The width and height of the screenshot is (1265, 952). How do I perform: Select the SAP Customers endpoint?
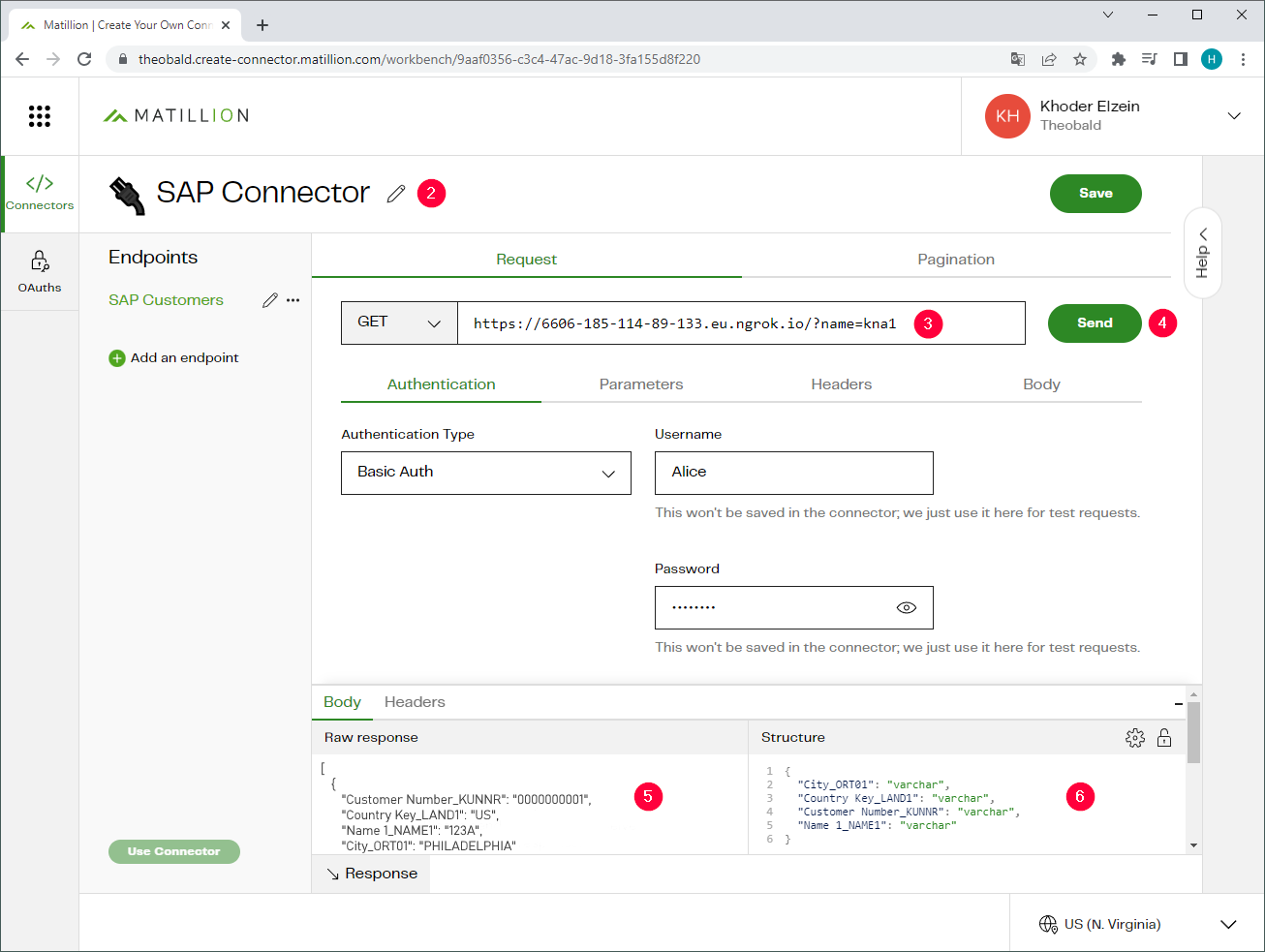coord(166,300)
